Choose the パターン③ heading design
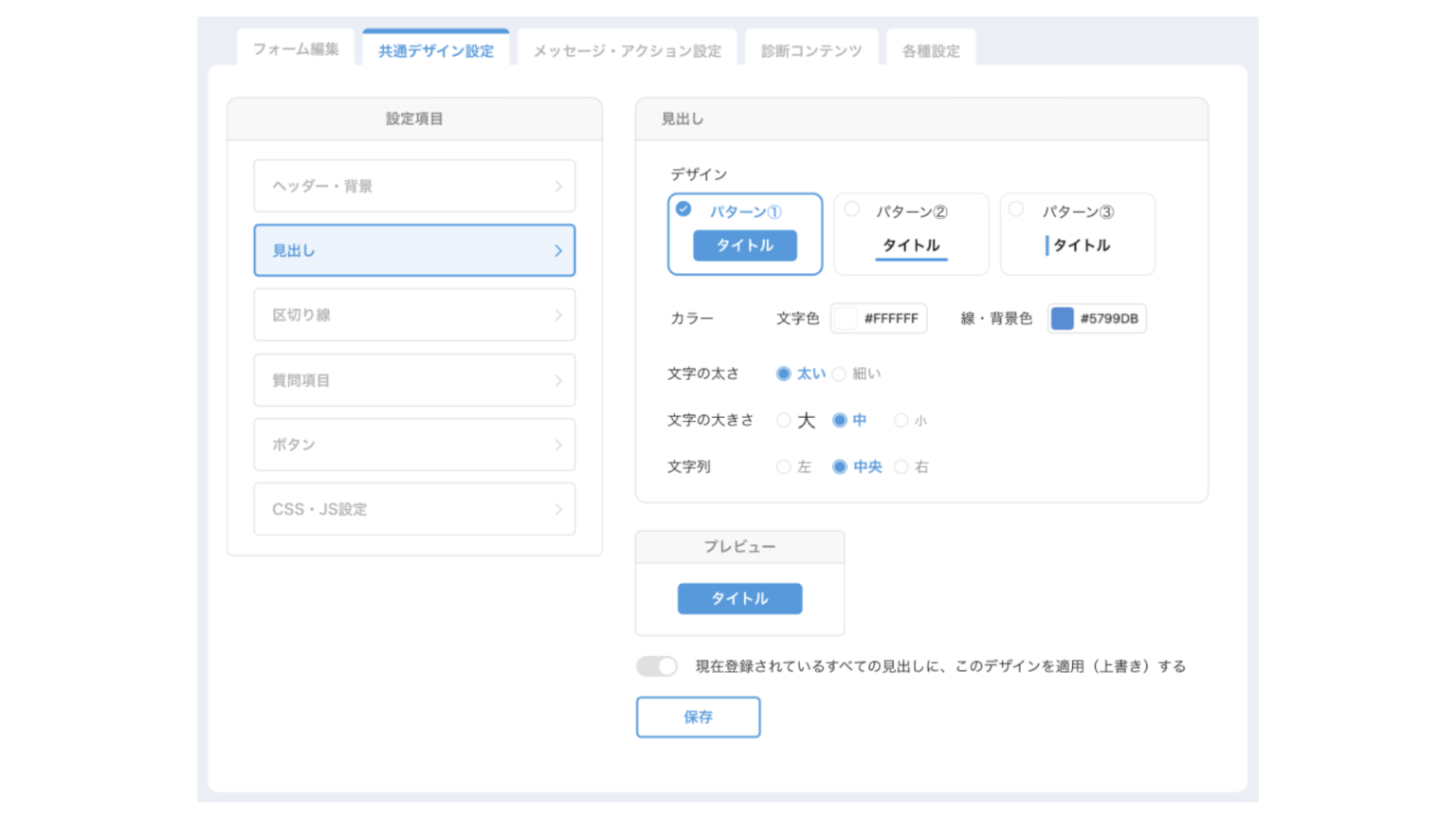 (x=1078, y=234)
